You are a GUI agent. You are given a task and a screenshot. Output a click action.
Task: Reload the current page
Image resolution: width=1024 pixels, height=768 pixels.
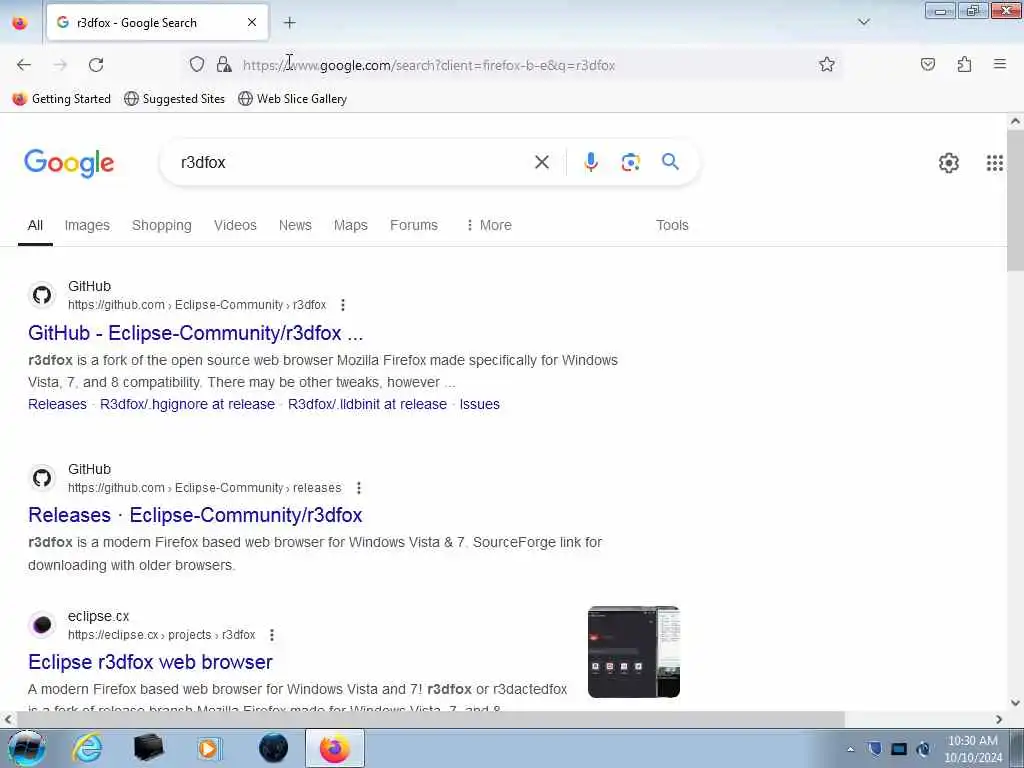point(96,65)
